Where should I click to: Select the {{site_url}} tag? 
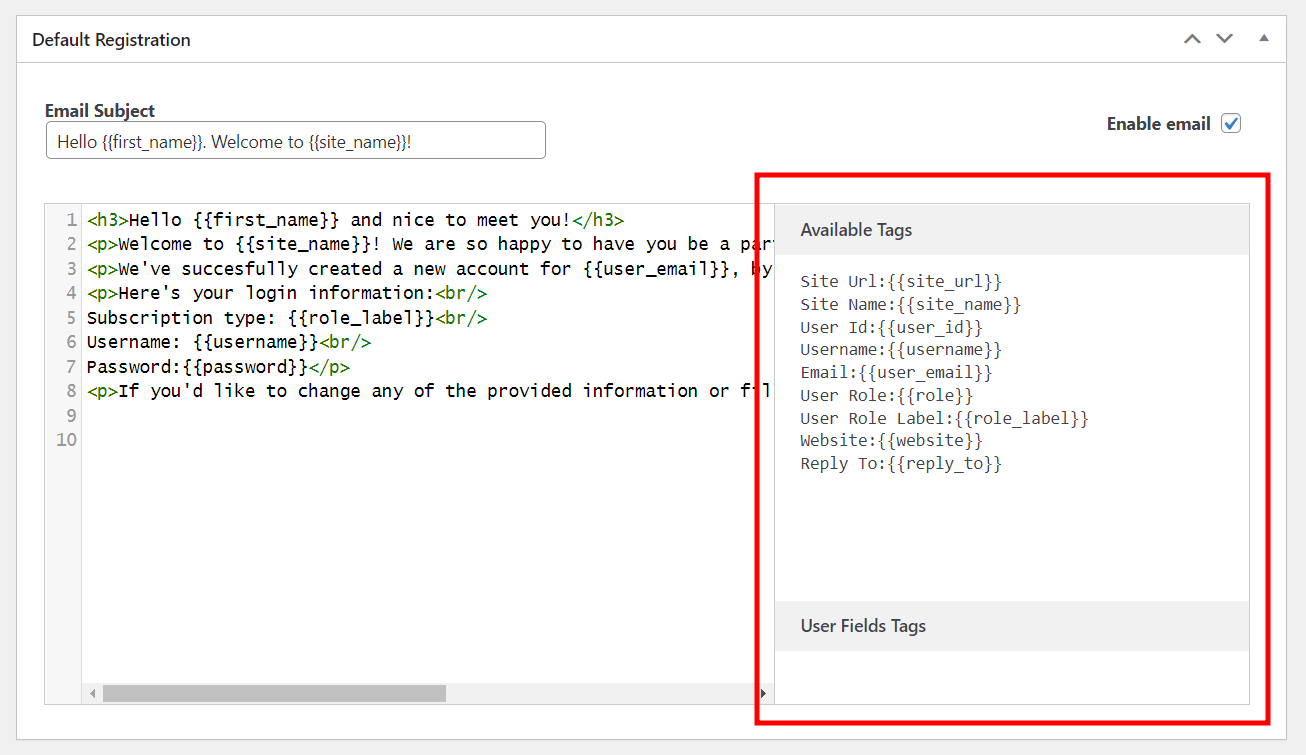click(944, 282)
